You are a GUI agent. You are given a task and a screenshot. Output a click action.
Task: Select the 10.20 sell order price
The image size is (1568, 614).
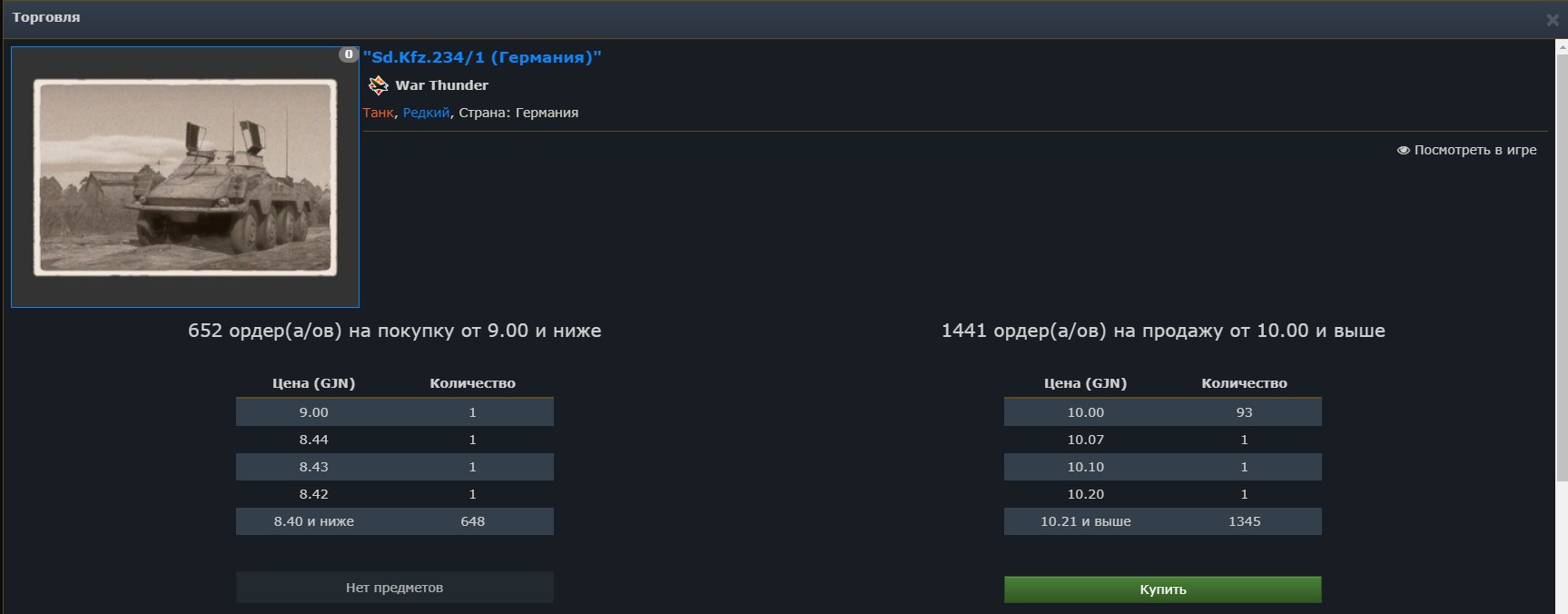click(1086, 494)
